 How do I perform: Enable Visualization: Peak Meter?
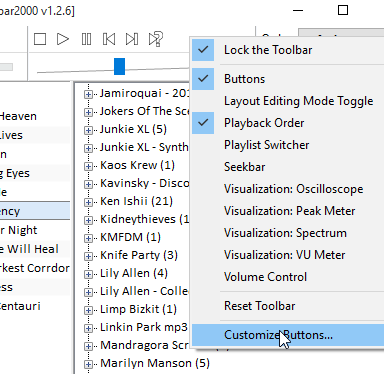(288, 211)
